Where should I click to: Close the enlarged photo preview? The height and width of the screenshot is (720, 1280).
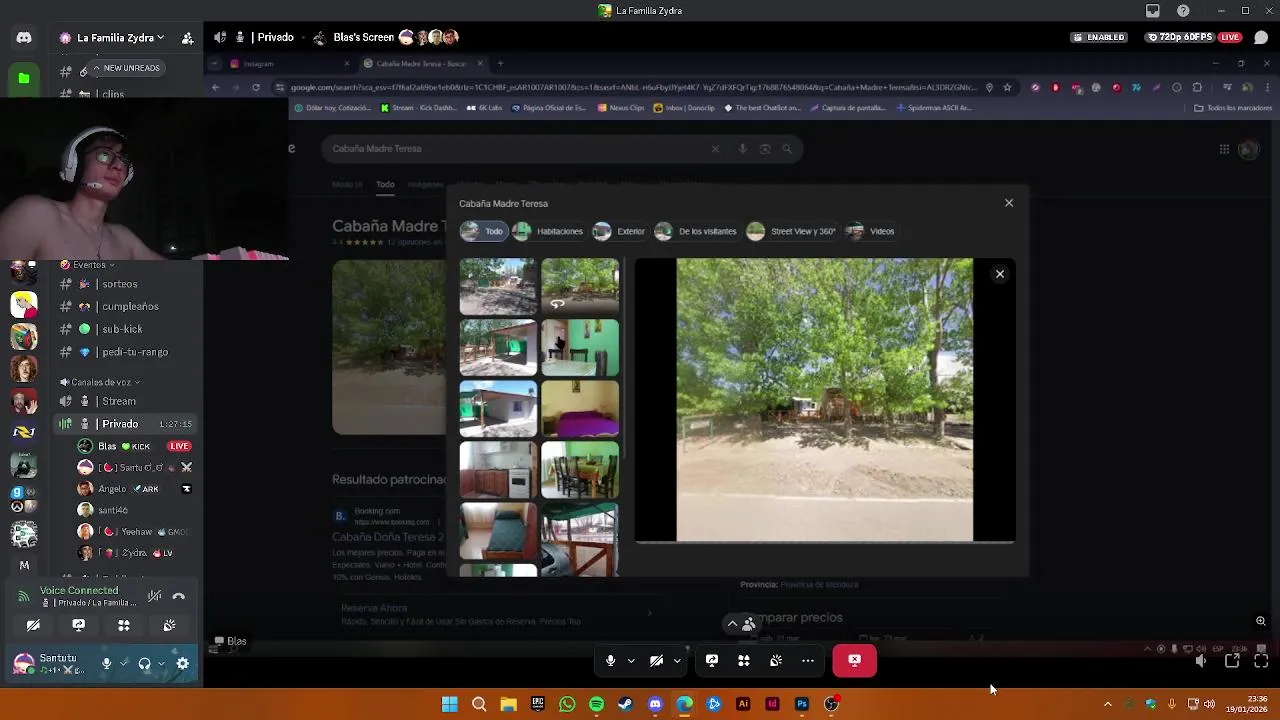pyautogui.click(x=1000, y=274)
